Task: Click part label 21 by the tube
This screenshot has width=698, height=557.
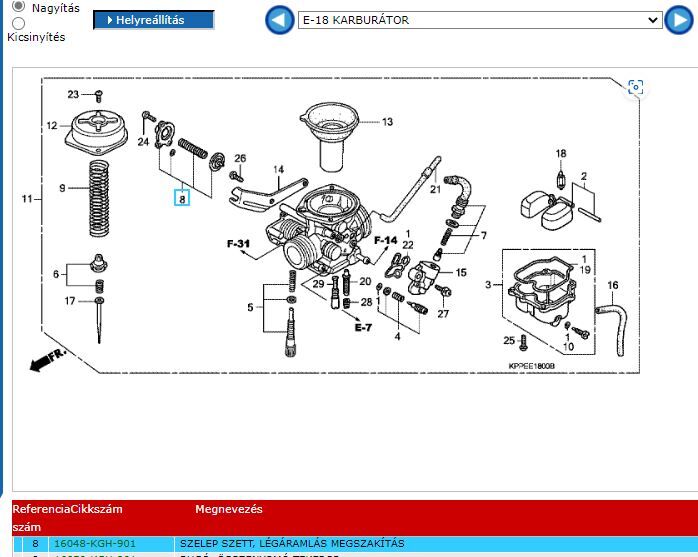Action: click(x=435, y=189)
